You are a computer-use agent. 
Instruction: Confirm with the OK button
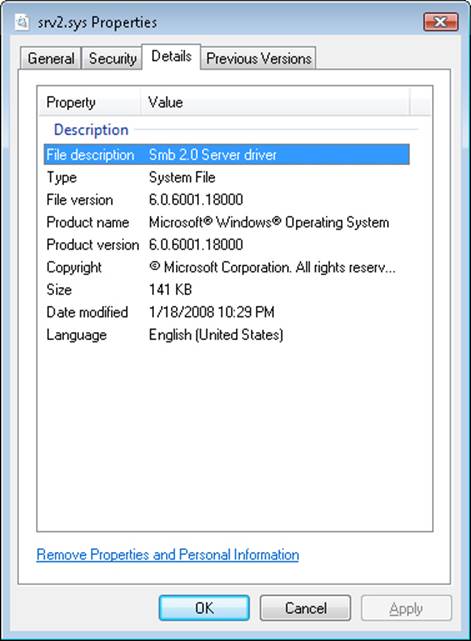click(x=204, y=608)
